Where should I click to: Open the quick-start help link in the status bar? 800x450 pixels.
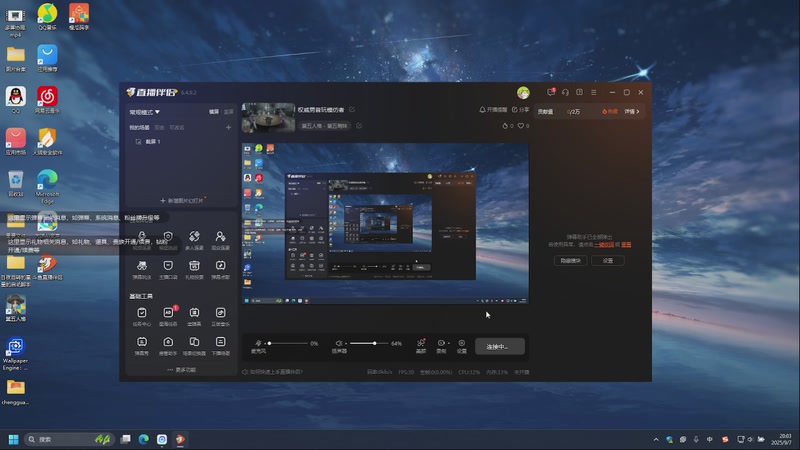(272, 372)
